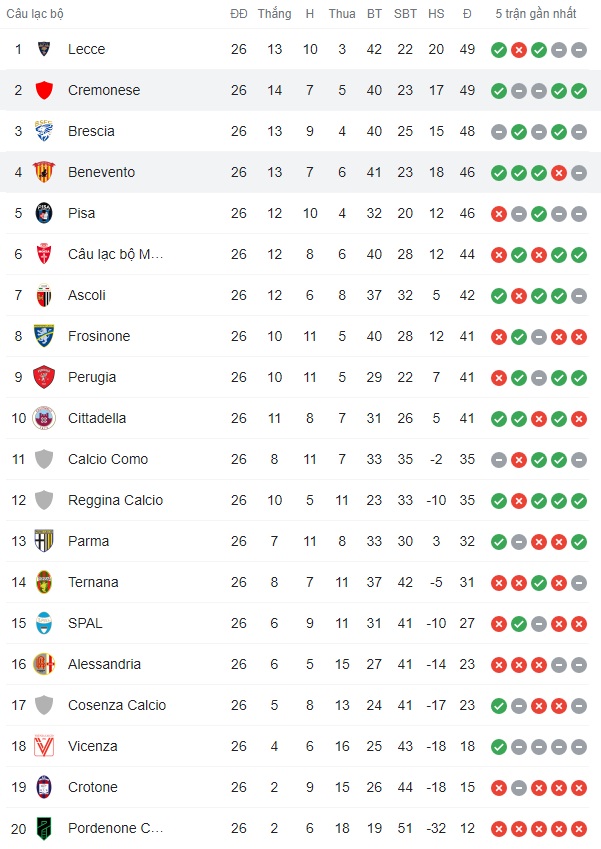Click the Frosinone team badge
Image resolution: width=601 pixels, height=849 pixels.
[x=44, y=336]
